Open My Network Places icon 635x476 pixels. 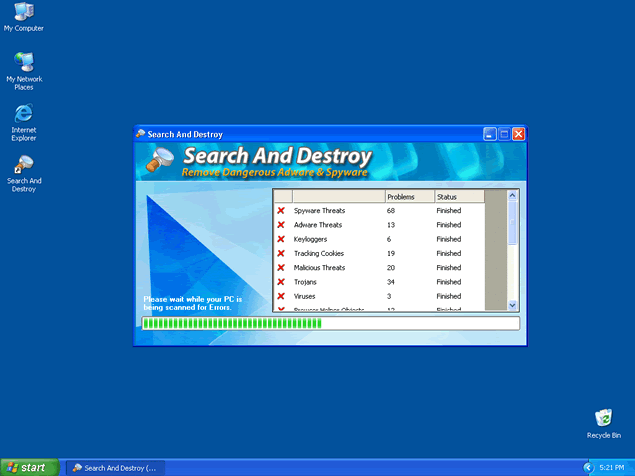coord(23,66)
